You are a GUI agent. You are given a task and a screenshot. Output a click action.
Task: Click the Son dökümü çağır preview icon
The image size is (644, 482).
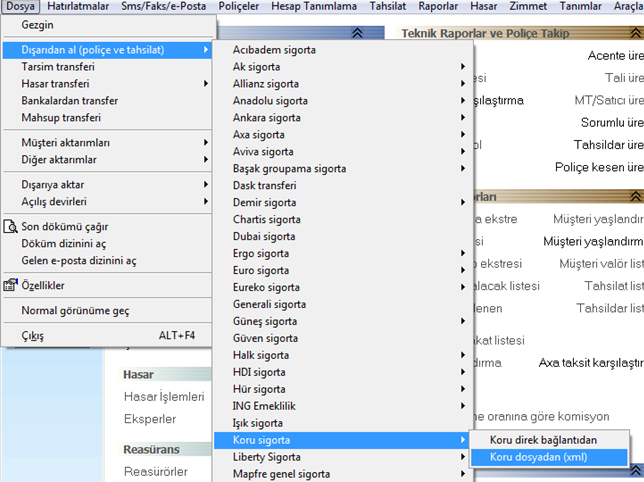11,227
